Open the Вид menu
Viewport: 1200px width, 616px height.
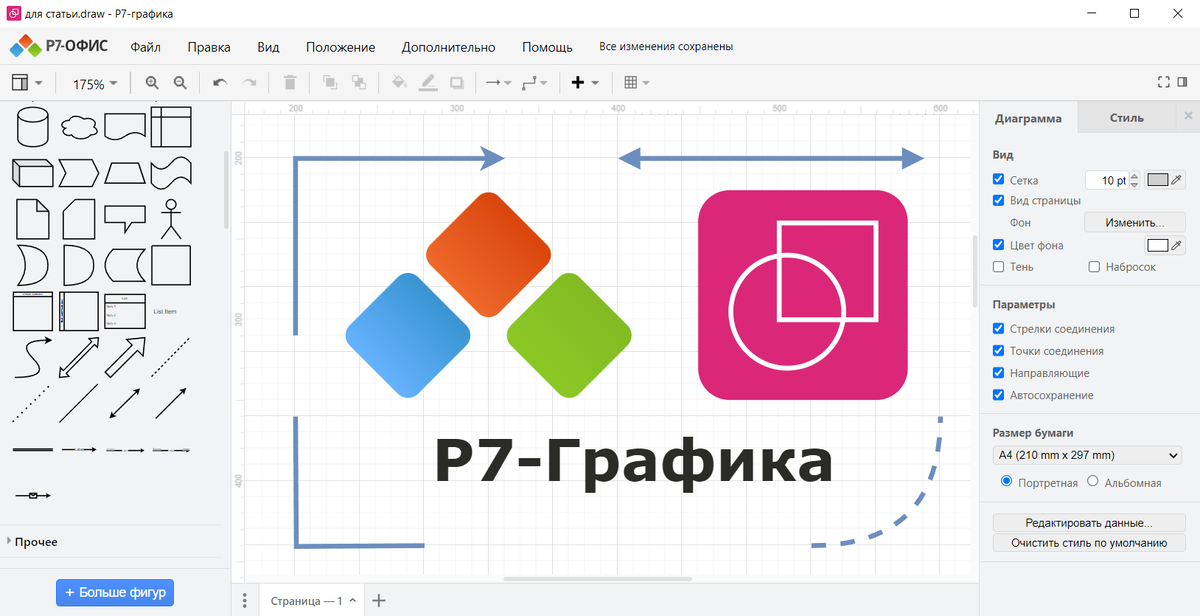click(x=268, y=47)
